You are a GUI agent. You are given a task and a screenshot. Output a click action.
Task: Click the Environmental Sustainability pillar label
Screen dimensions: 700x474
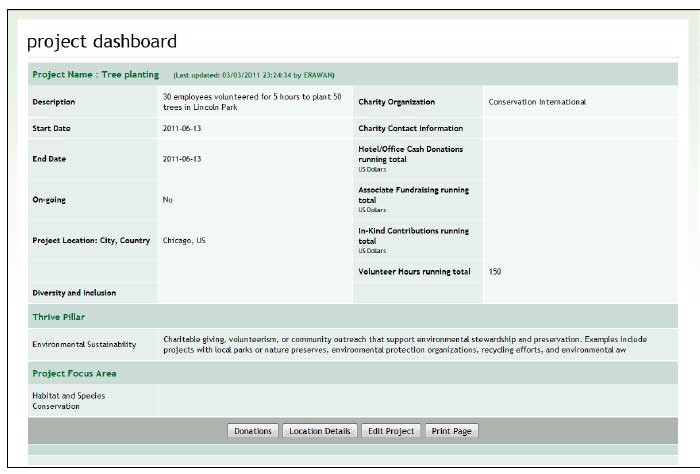pyautogui.click(x=84, y=344)
